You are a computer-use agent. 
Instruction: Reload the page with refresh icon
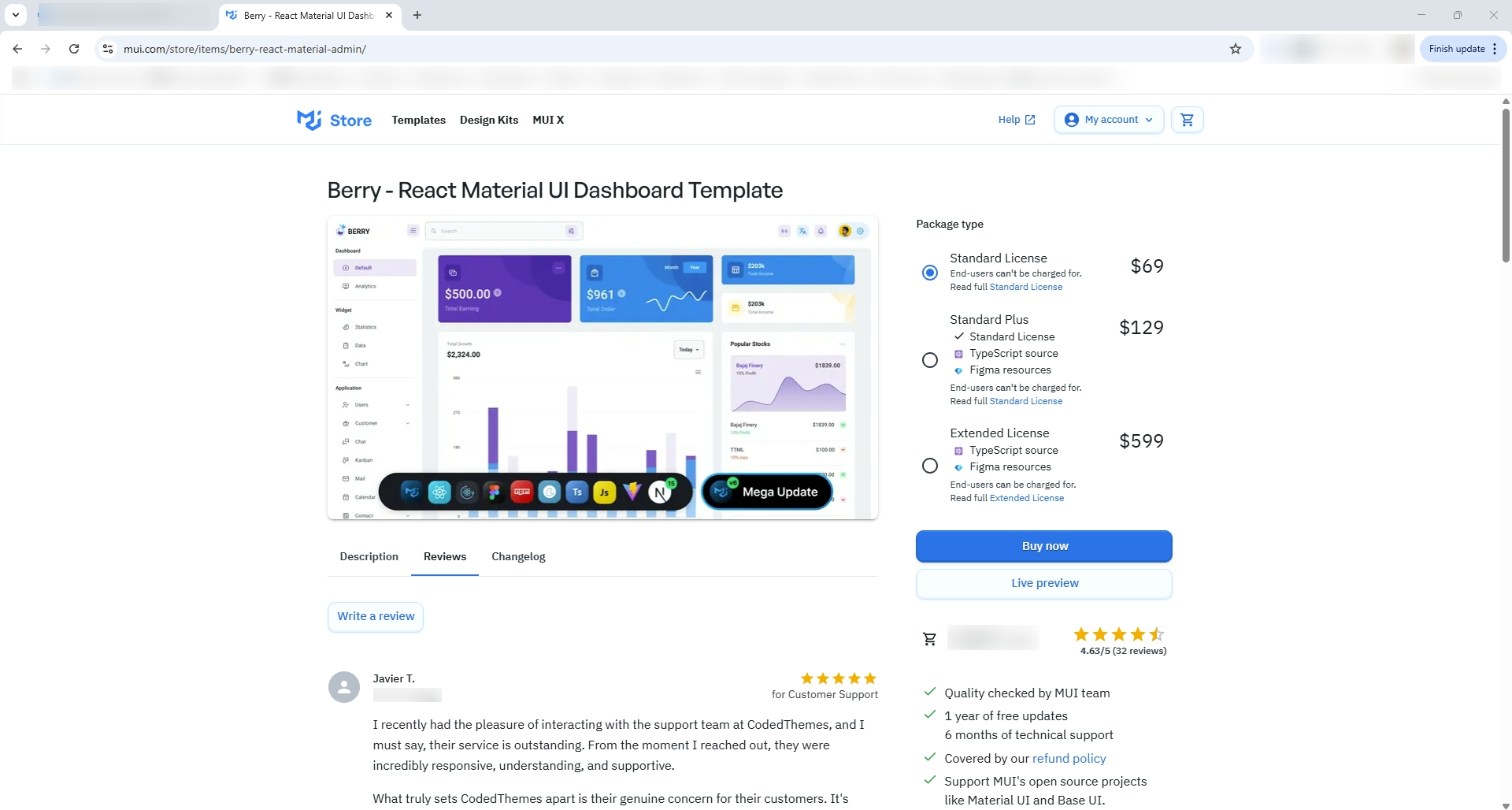coord(74,49)
